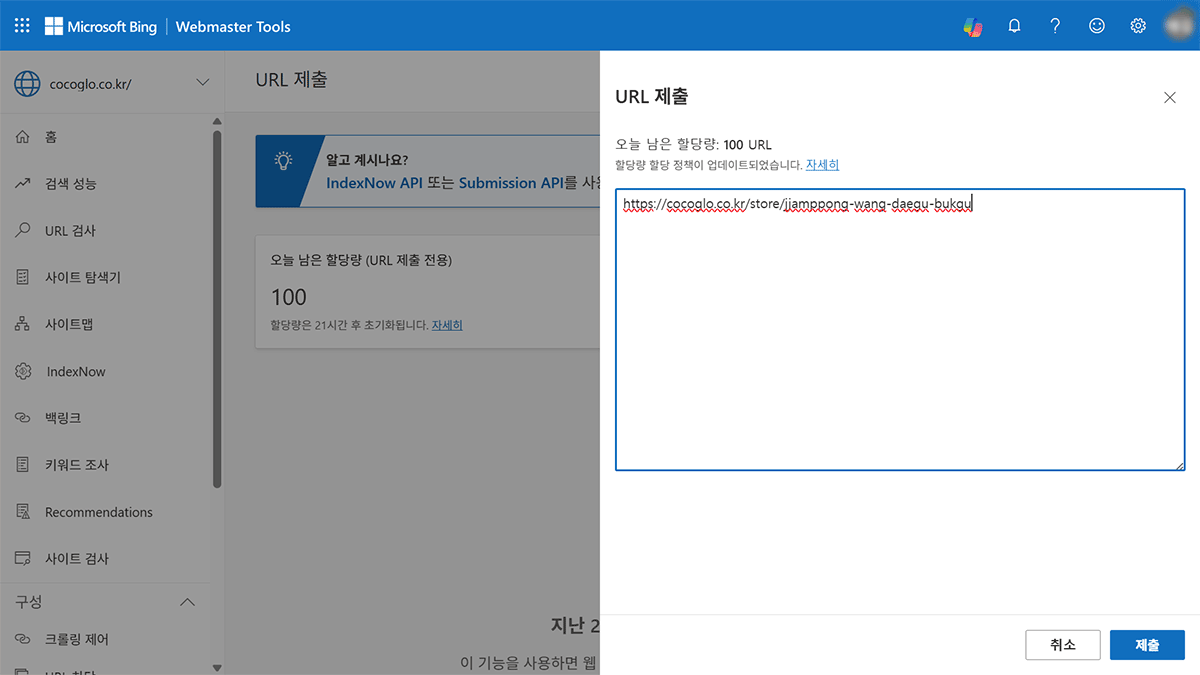Open the Submission API link
Screen dimensions: 1200x675
[510, 183]
